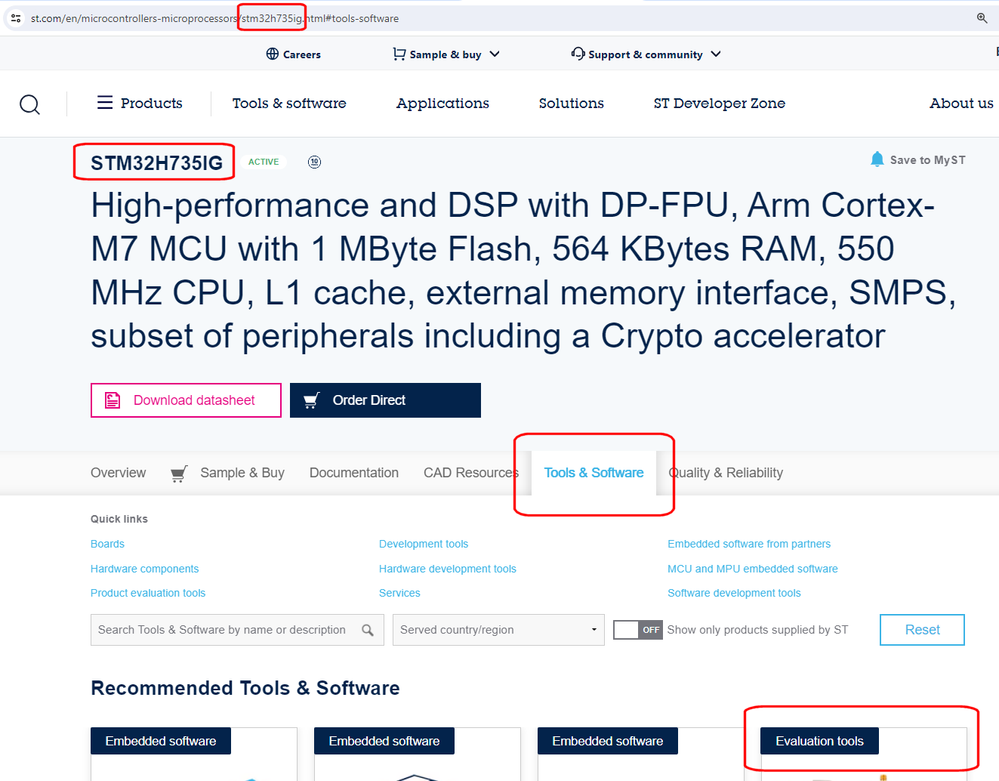Select the Tools & Software tab
The width and height of the screenshot is (999, 781).
(x=594, y=473)
